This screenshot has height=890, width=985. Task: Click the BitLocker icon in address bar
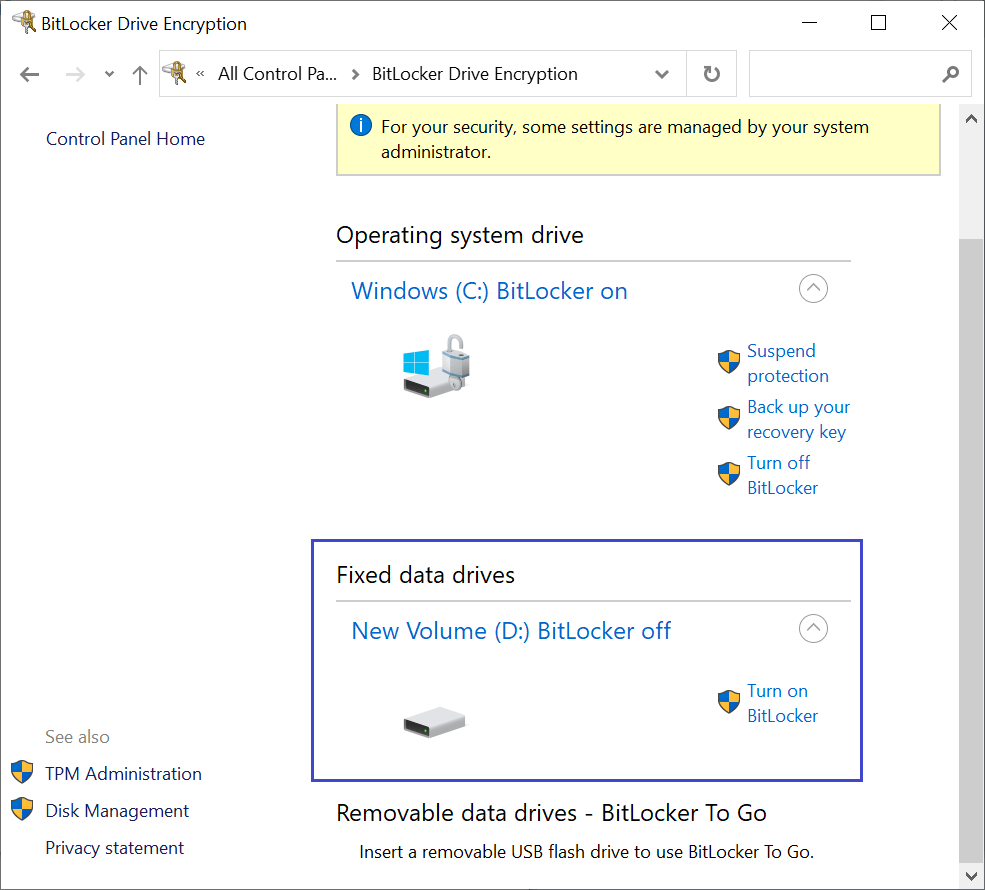pos(175,73)
